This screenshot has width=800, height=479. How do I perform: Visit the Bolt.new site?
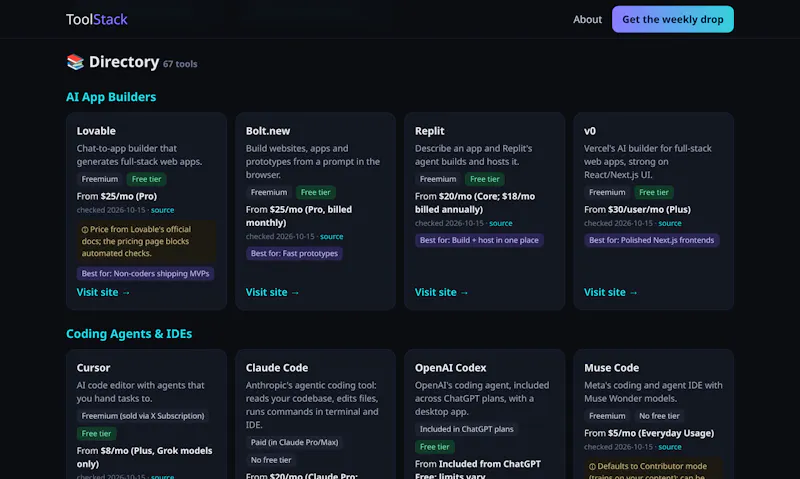(272, 292)
